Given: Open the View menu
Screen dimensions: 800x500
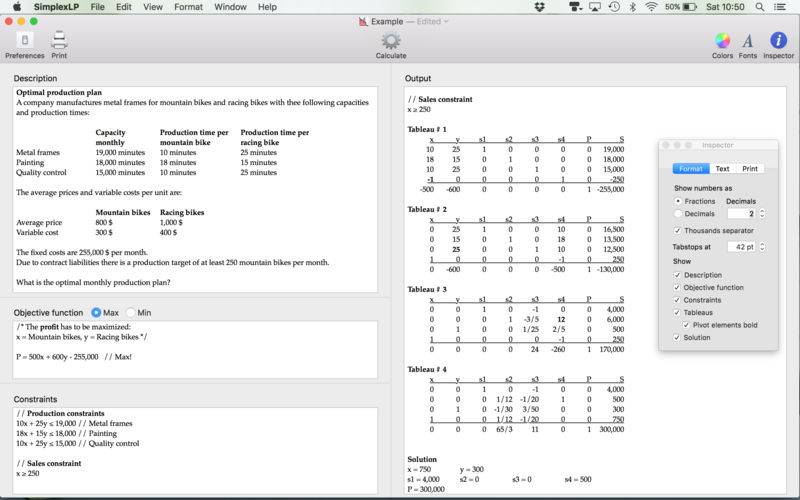Looking at the screenshot, I should [153, 7].
